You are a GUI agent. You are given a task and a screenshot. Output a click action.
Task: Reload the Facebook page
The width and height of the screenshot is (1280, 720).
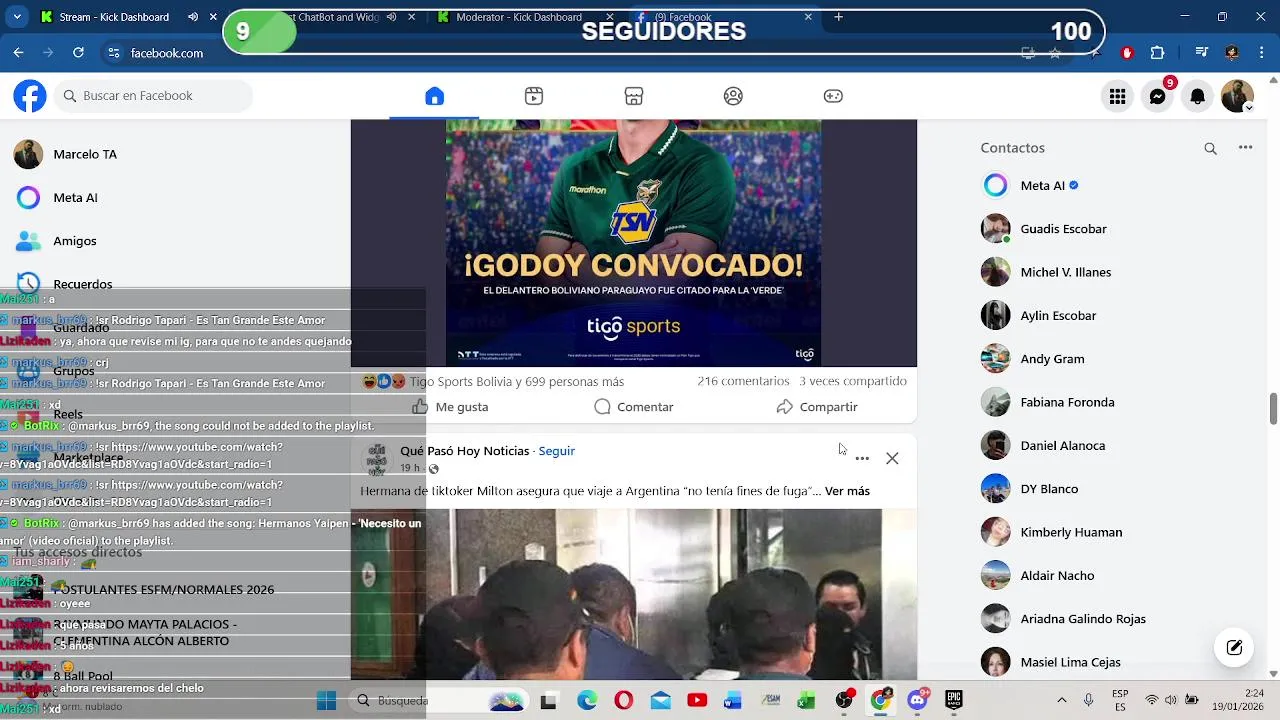coord(78,53)
